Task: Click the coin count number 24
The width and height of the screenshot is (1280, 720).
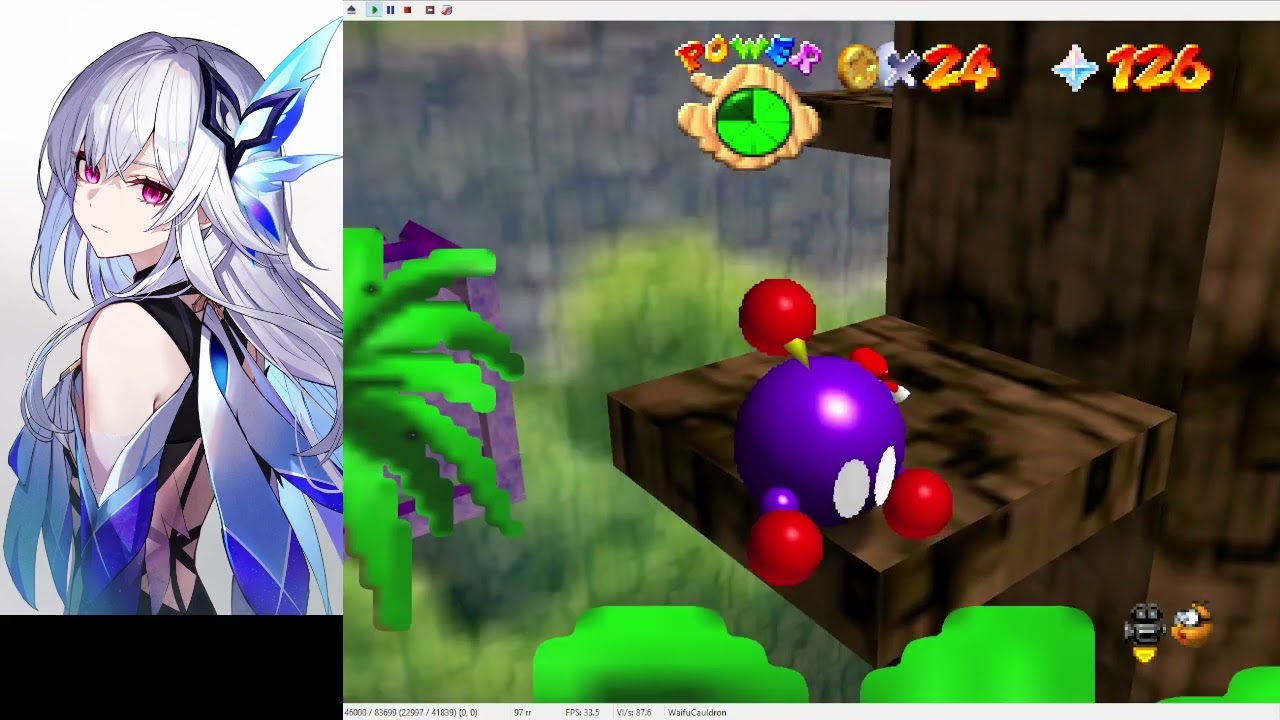Action: click(x=959, y=68)
